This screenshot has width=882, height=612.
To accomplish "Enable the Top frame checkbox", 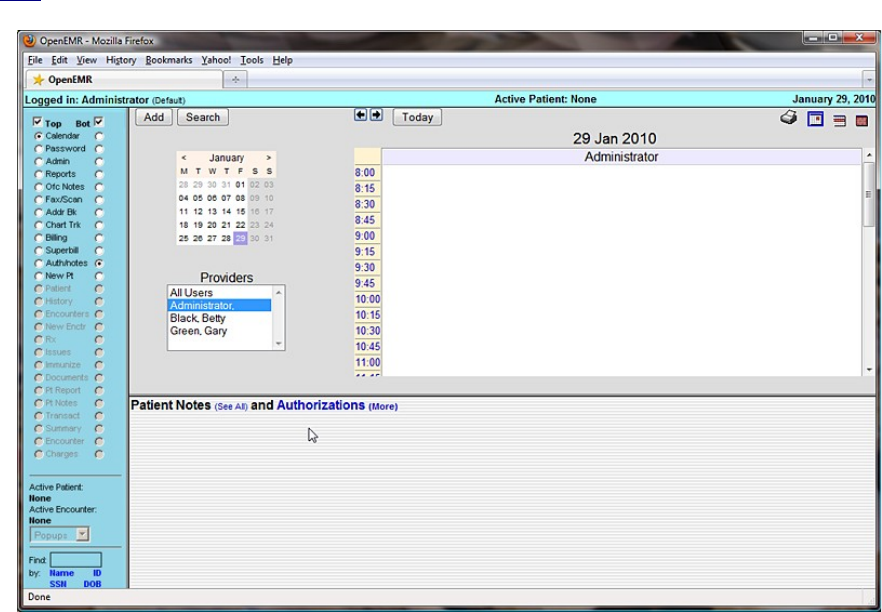I will pyautogui.click(x=38, y=122).
